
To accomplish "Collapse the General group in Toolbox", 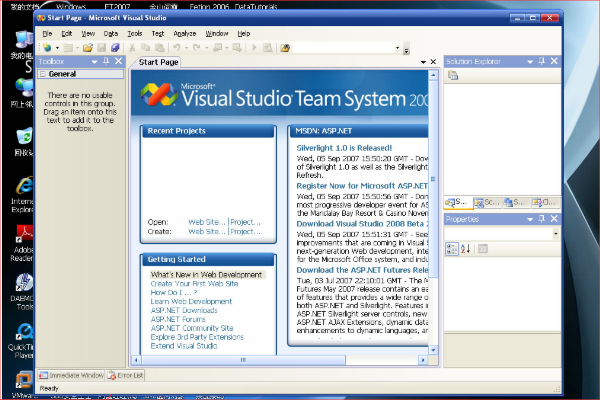I will coord(43,74).
